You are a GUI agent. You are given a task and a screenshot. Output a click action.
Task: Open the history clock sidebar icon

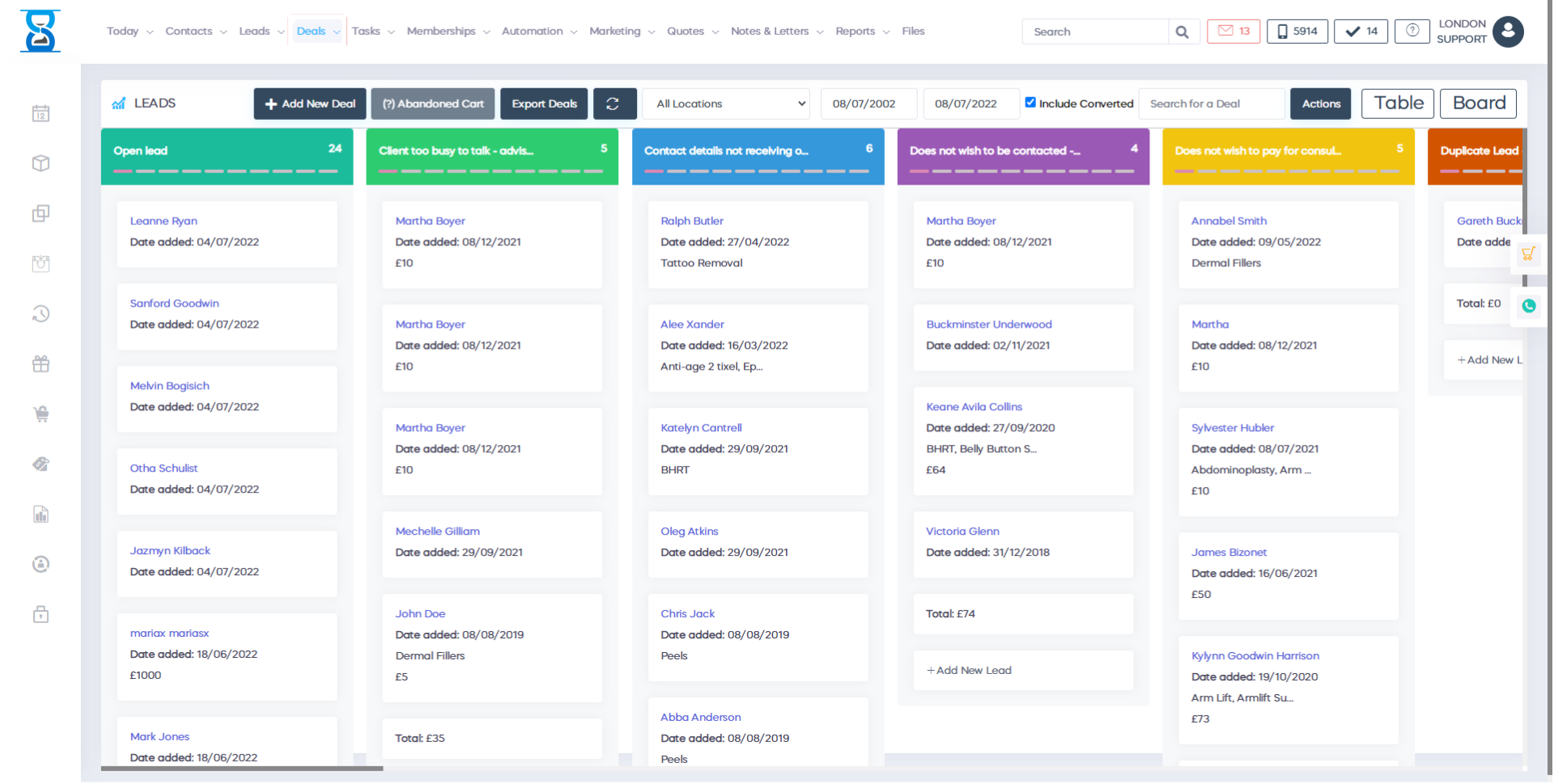tap(41, 314)
